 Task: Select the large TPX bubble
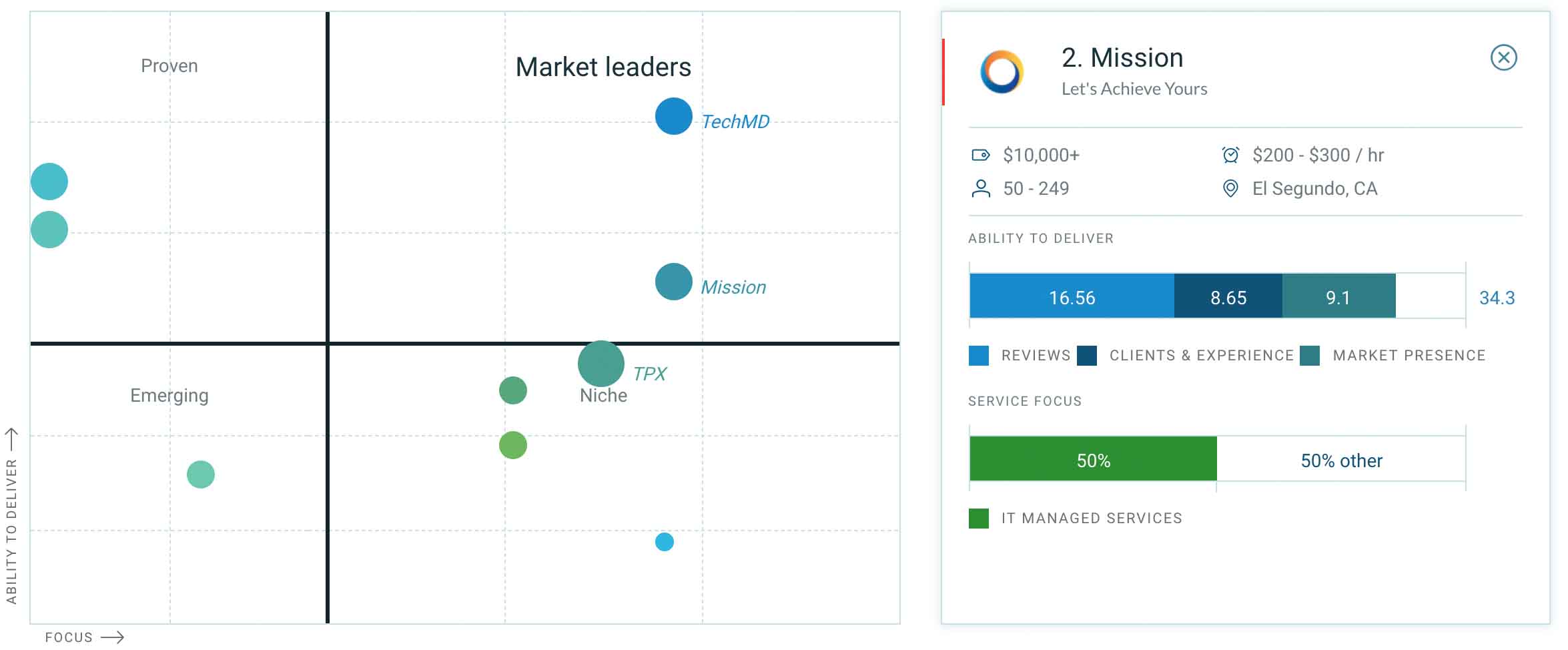(601, 364)
